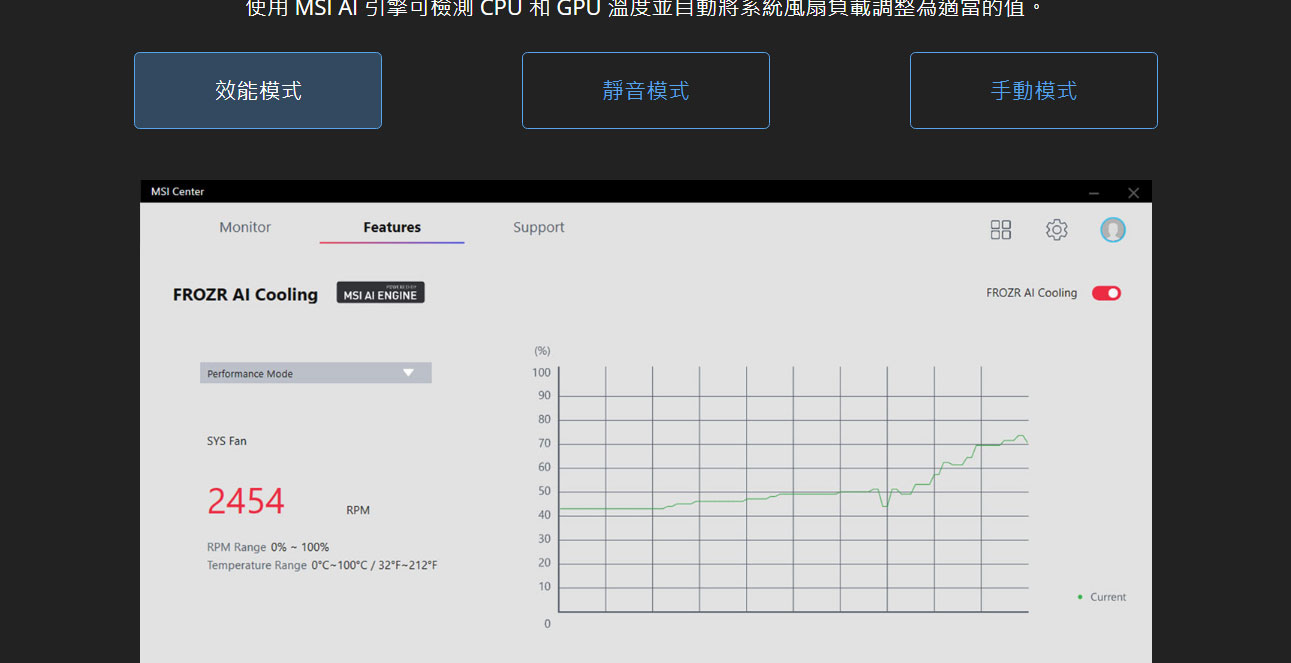1291x663 pixels.
Task: Click the Temperature Range 0°C~100°C text
Action: click(x=322, y=565)
